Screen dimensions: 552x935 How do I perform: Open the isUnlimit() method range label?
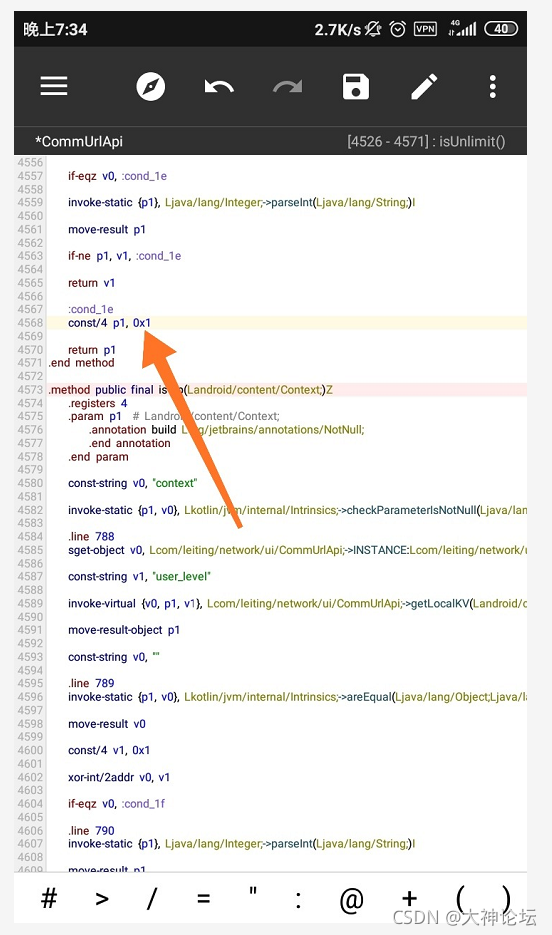[426, 141]
